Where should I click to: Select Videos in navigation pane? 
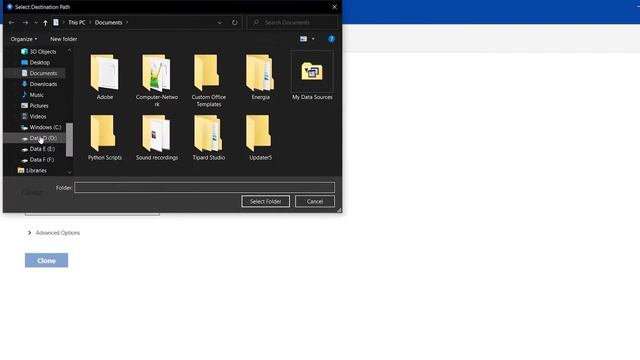34,116
